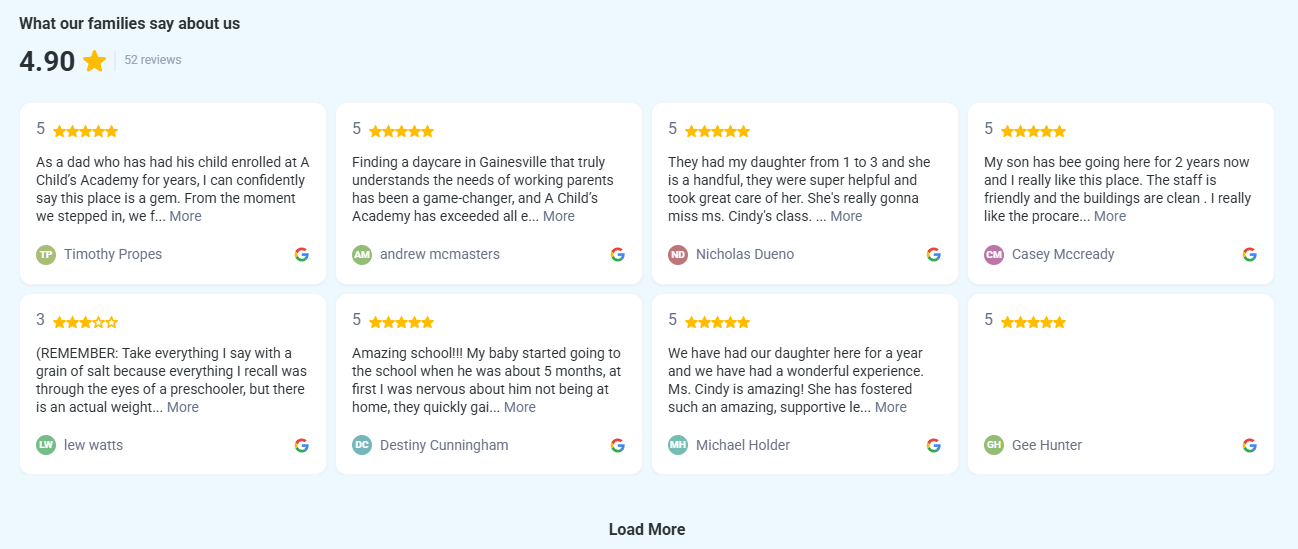Click Google icon on lew watts review
The height and width of the screenshot is (549, 1298).
tap(302, 445)
